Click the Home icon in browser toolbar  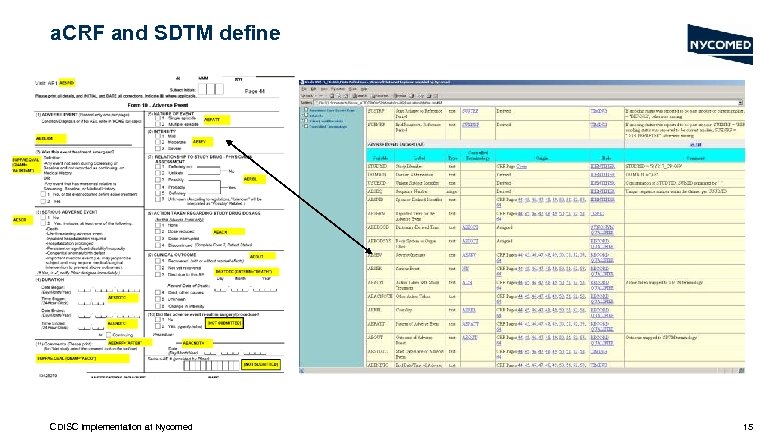[x=344, y=95]
